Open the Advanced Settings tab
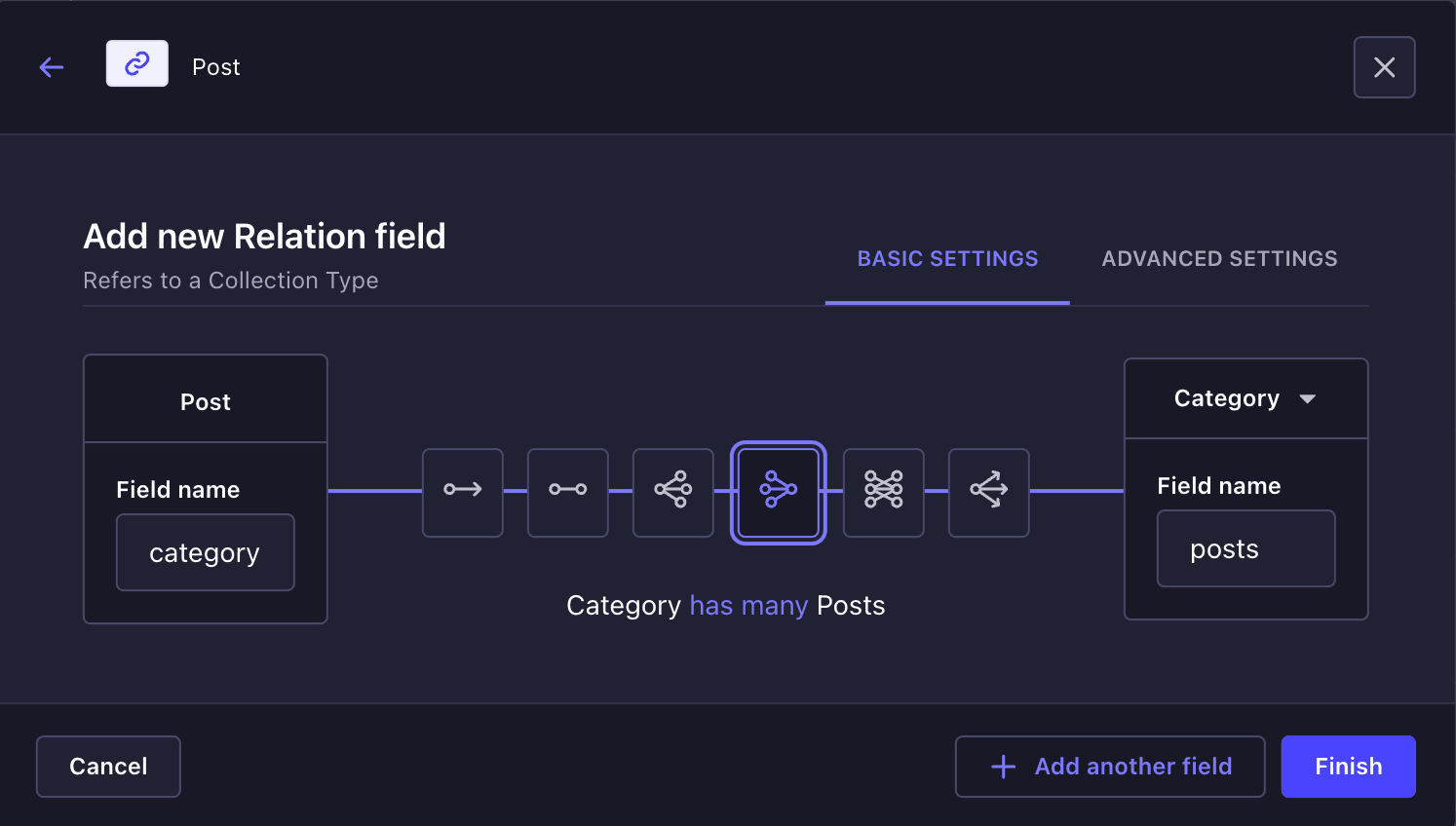This screenshot has height=826, width=1456. pos(1219,259)
